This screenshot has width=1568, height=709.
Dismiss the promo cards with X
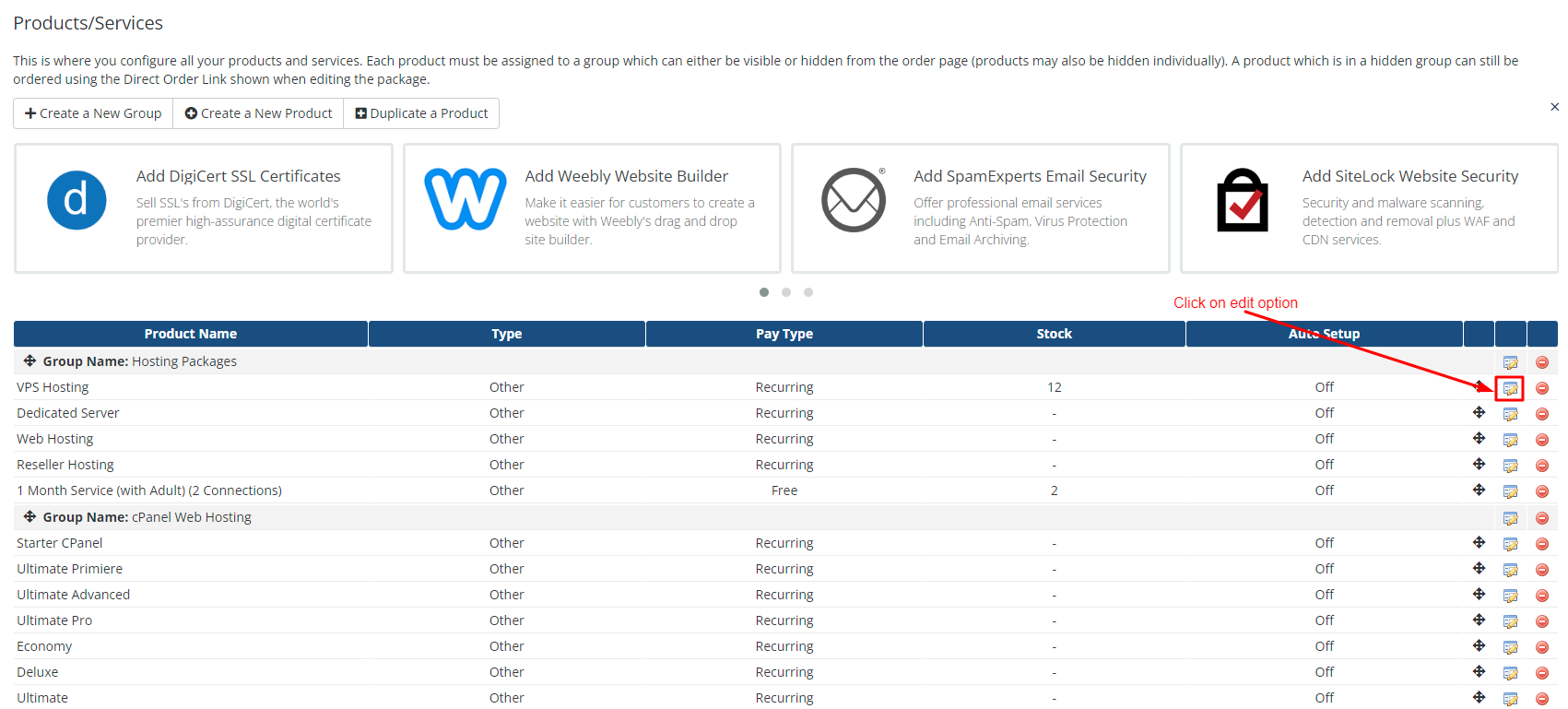1554,107
